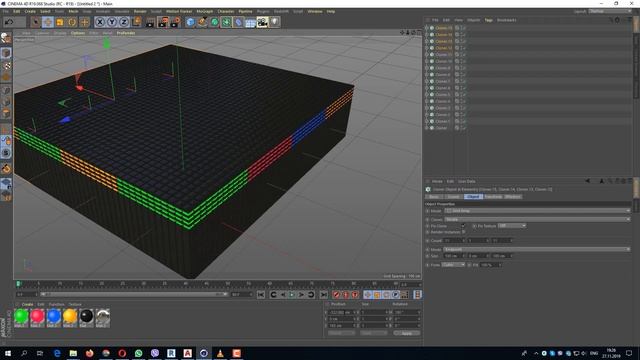
Task: Click Windows Start button
Action: coord(8,353)
